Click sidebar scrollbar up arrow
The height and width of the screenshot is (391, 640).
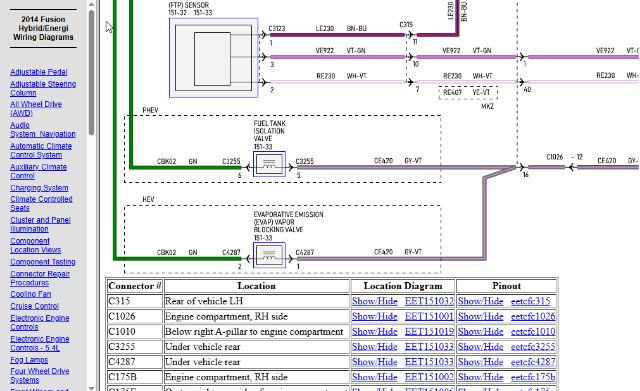point(91,4)
